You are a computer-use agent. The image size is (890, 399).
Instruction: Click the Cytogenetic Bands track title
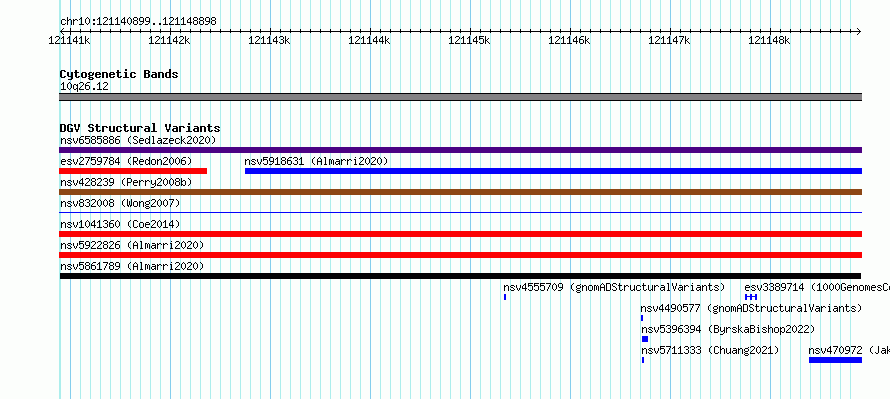[x=119, y=74]
